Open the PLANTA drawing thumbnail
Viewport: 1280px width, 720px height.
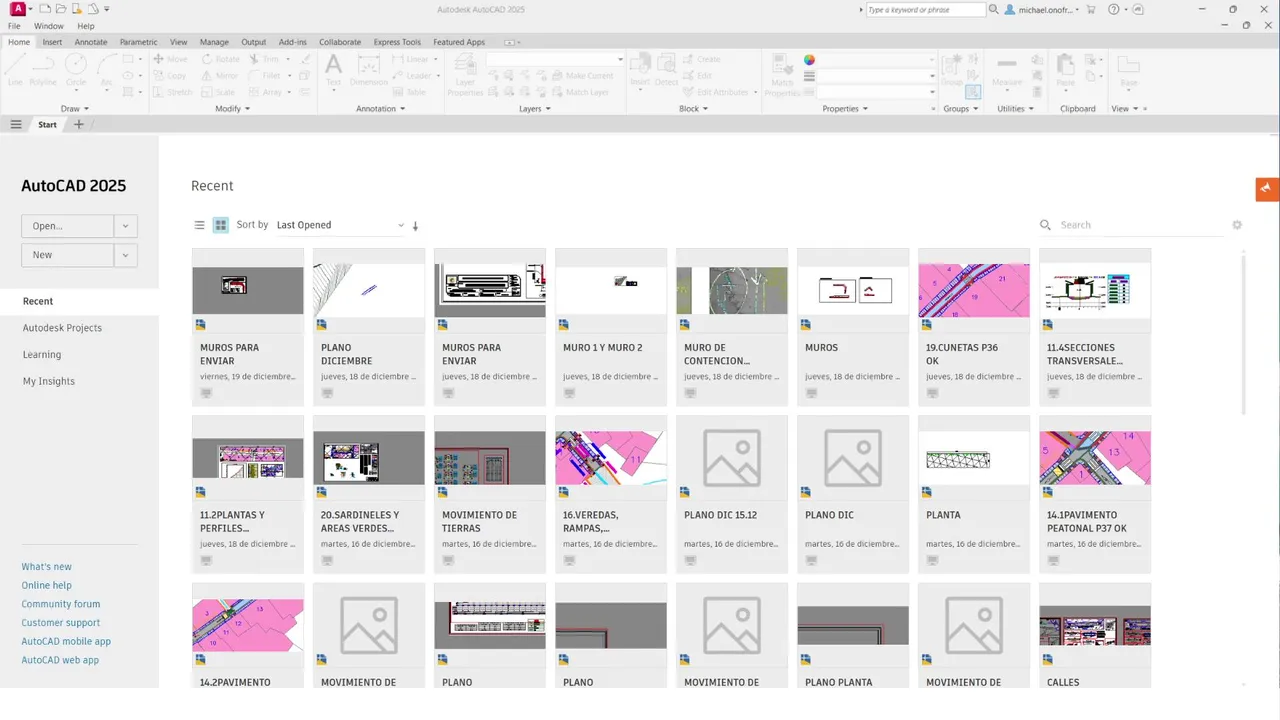pyautogui.click(x=974, y=458)
